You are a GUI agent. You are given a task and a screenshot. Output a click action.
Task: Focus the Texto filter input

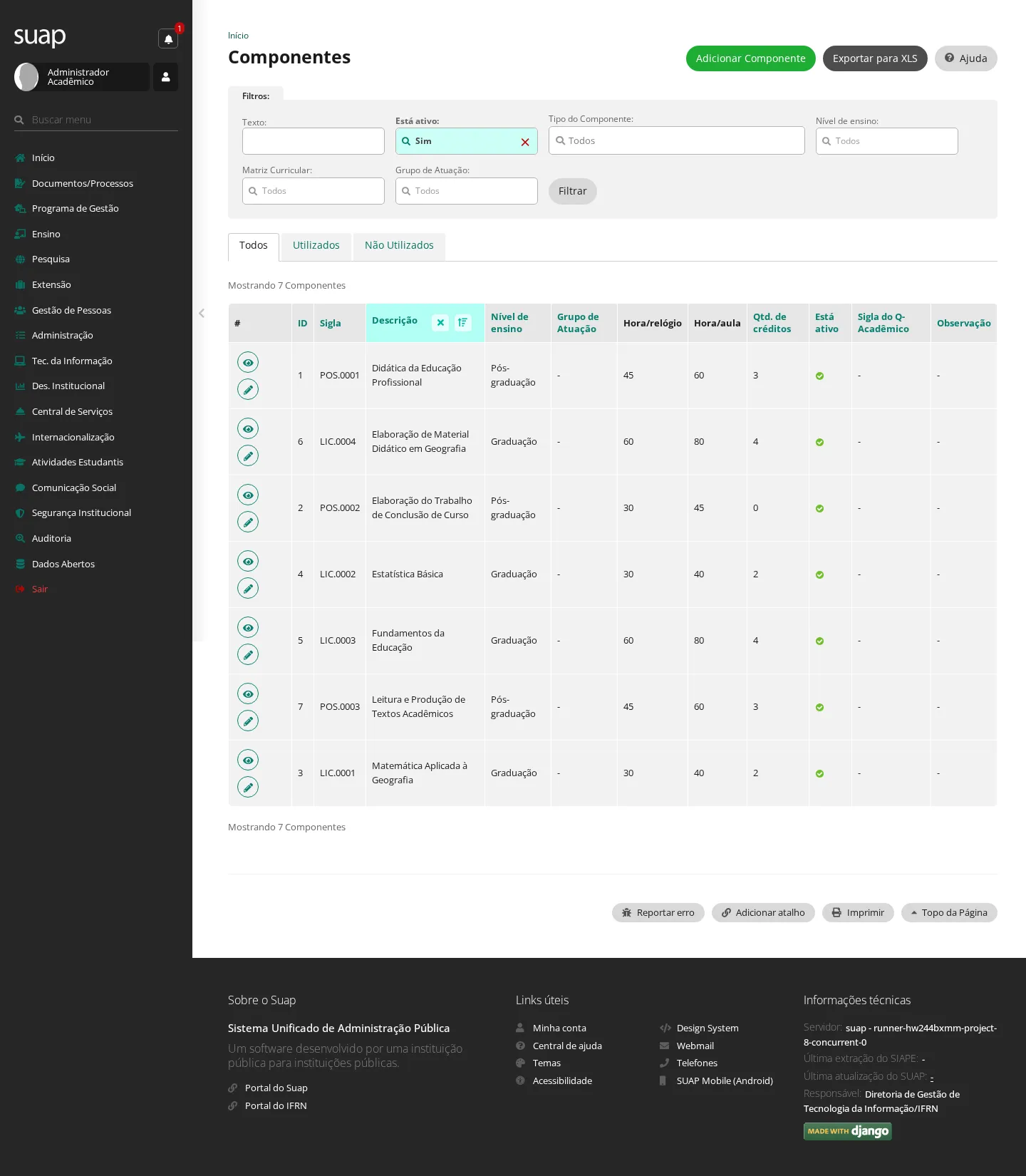313,141
